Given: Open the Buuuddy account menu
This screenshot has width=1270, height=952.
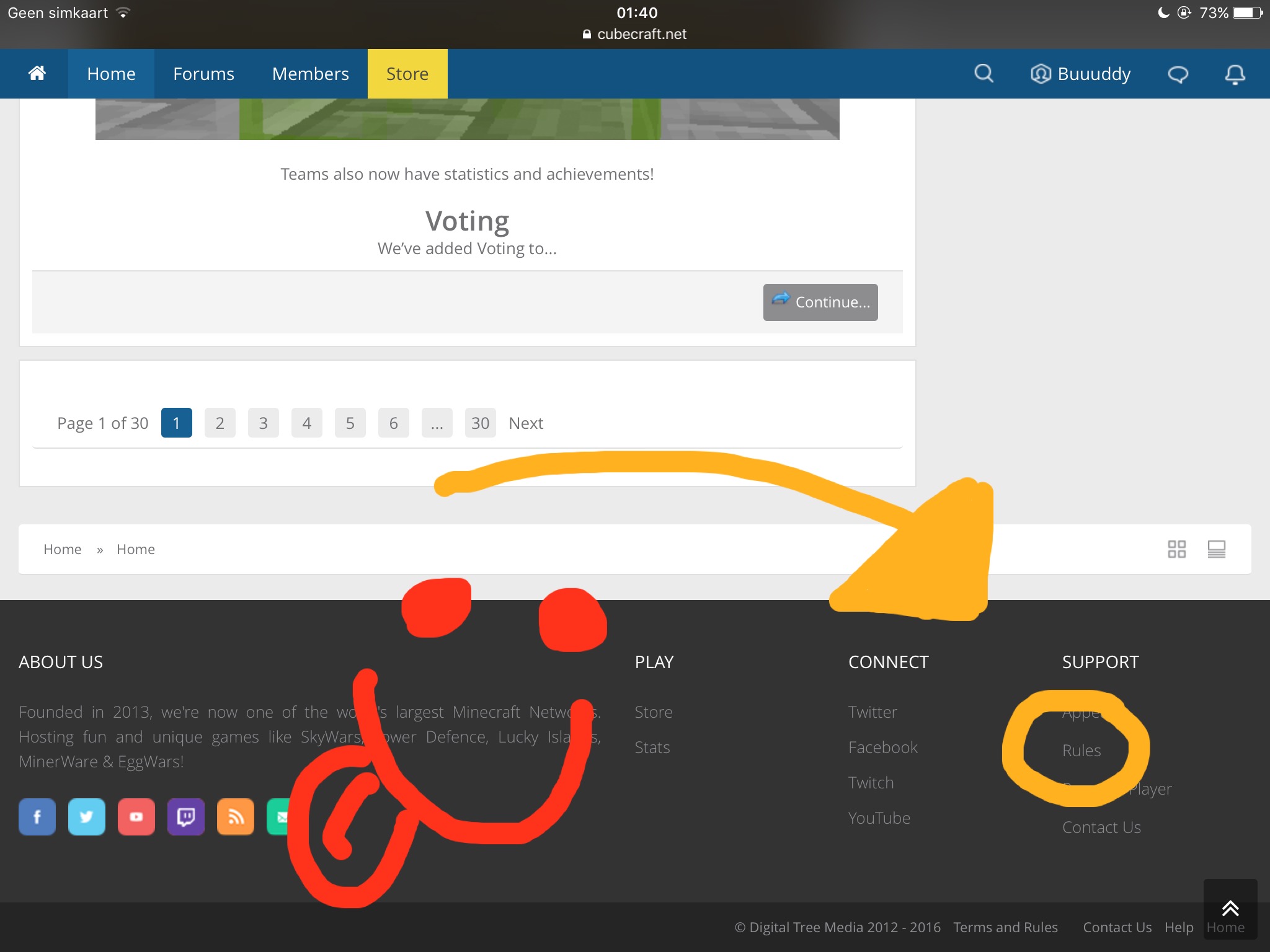Looking at the screenshot, I should click(x=1081, y=74).
